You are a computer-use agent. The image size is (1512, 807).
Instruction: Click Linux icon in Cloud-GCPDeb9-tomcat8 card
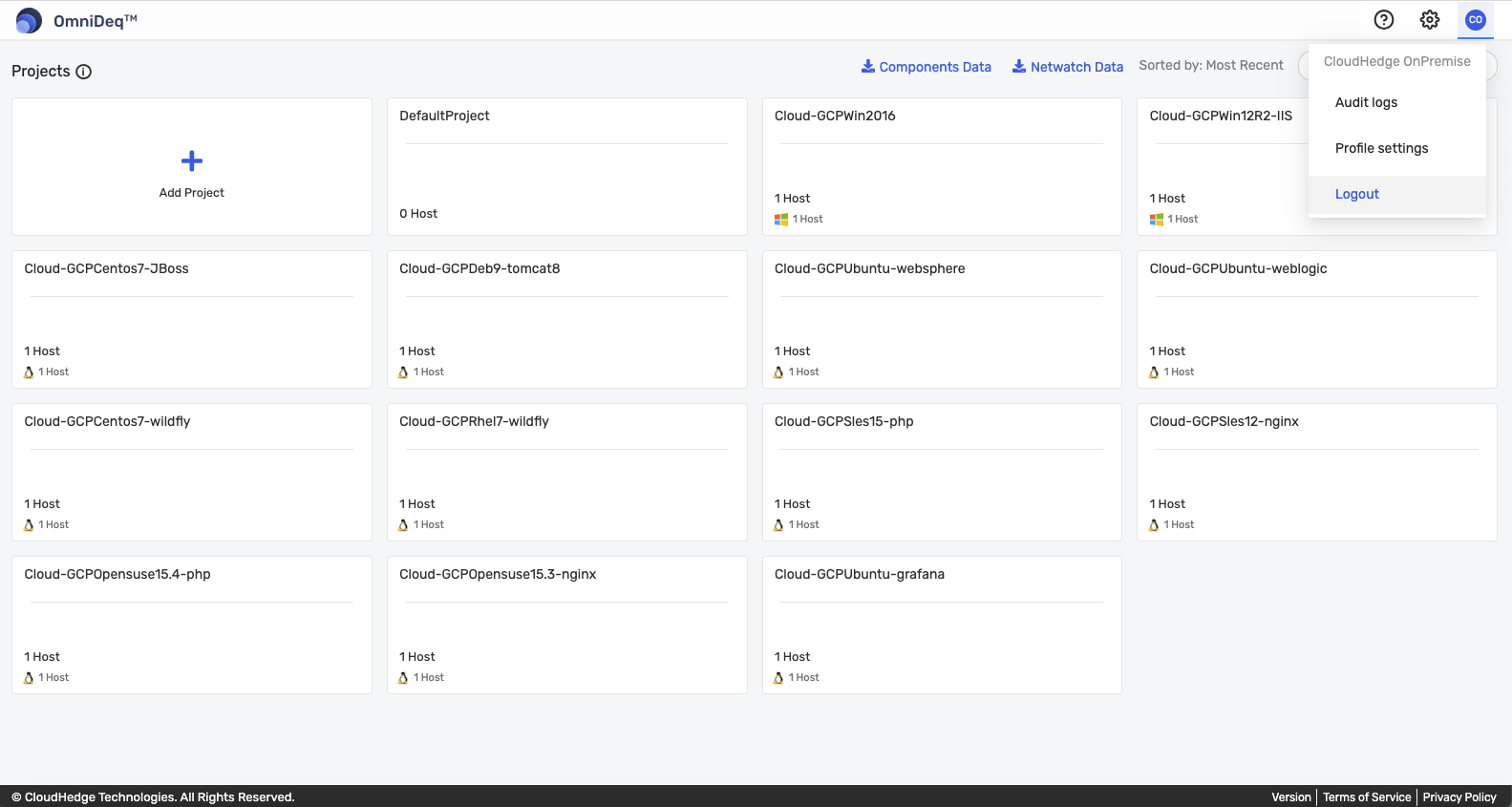tap(403, 372)
